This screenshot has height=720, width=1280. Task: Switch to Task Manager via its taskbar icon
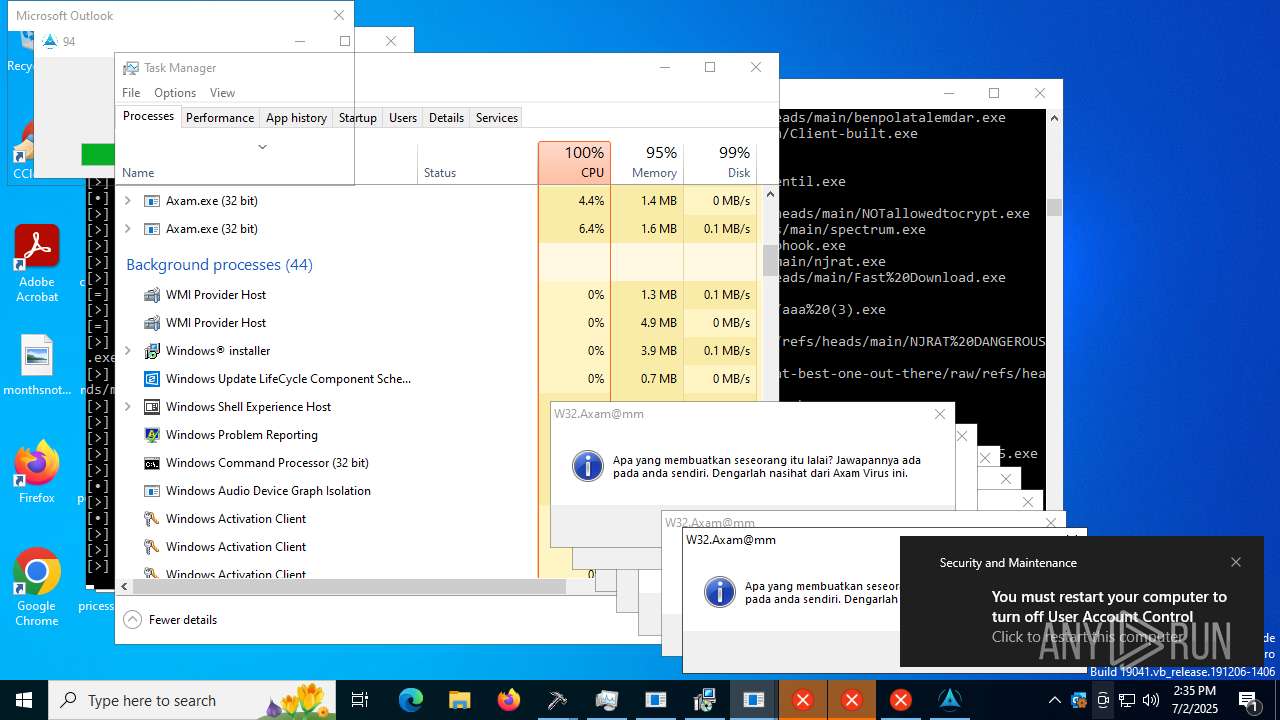coord(606,700)
